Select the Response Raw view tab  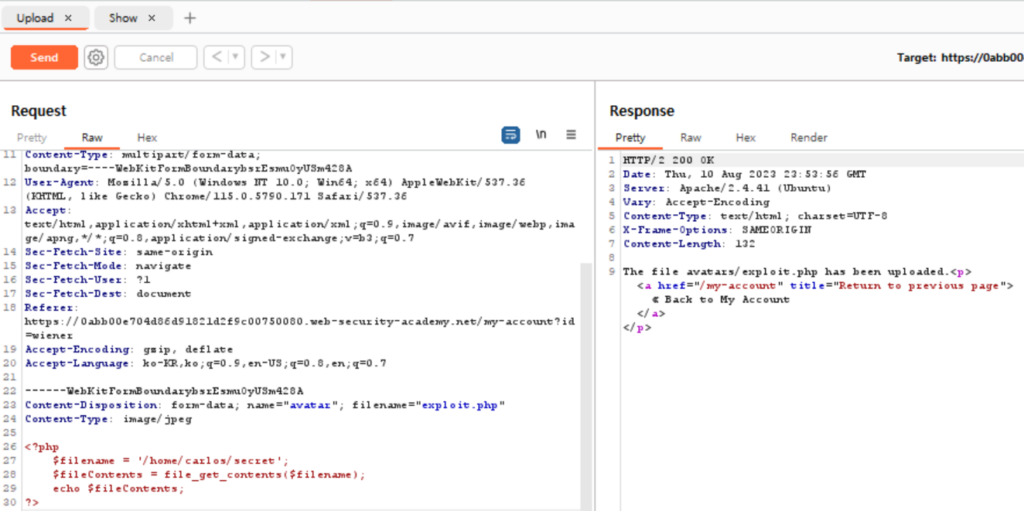[691, 138]
